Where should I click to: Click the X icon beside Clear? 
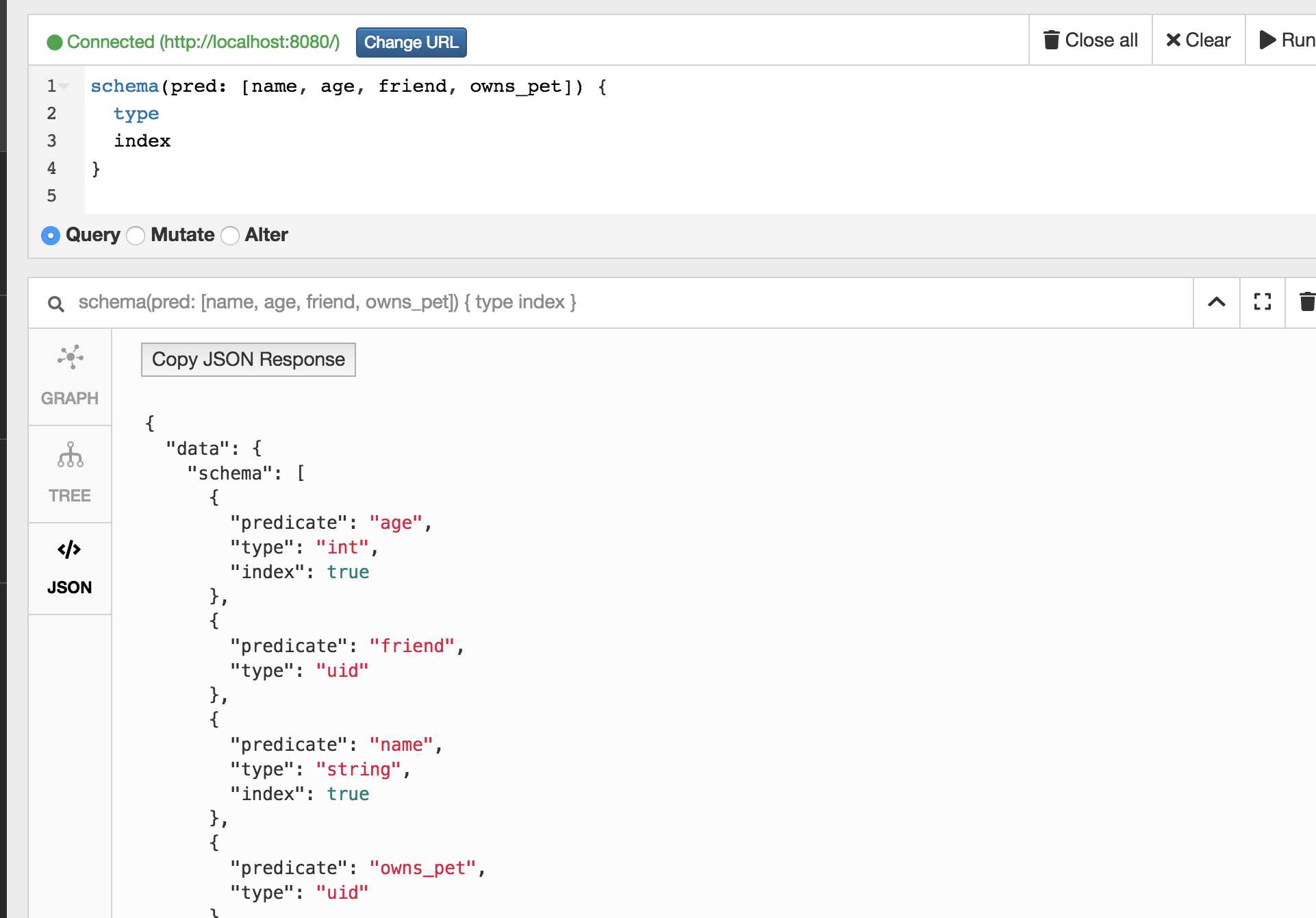(1173, 40)
